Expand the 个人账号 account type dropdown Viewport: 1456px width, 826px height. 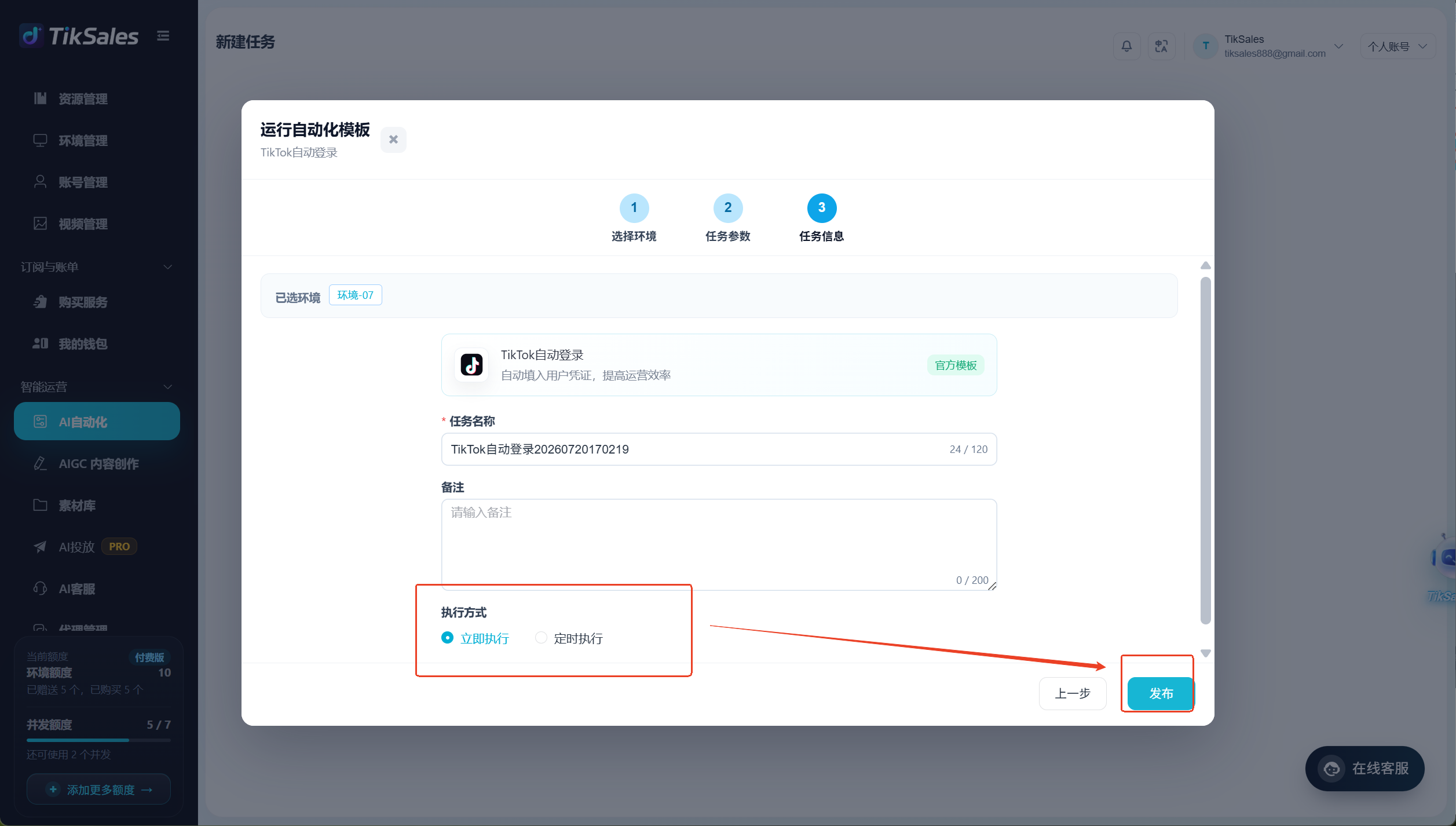click(x=1397, y=46)
